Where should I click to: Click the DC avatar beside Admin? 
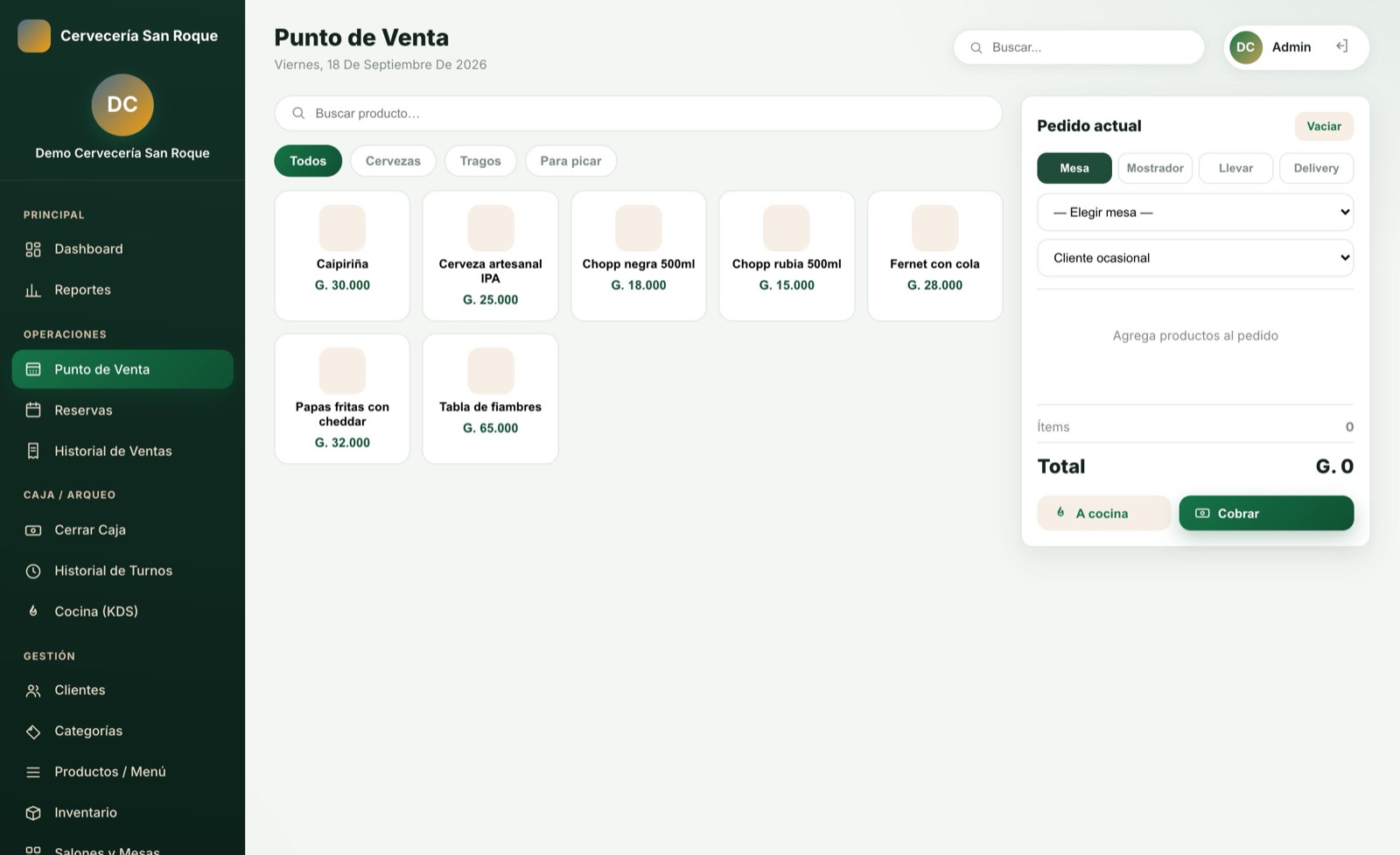[1246, 47]
